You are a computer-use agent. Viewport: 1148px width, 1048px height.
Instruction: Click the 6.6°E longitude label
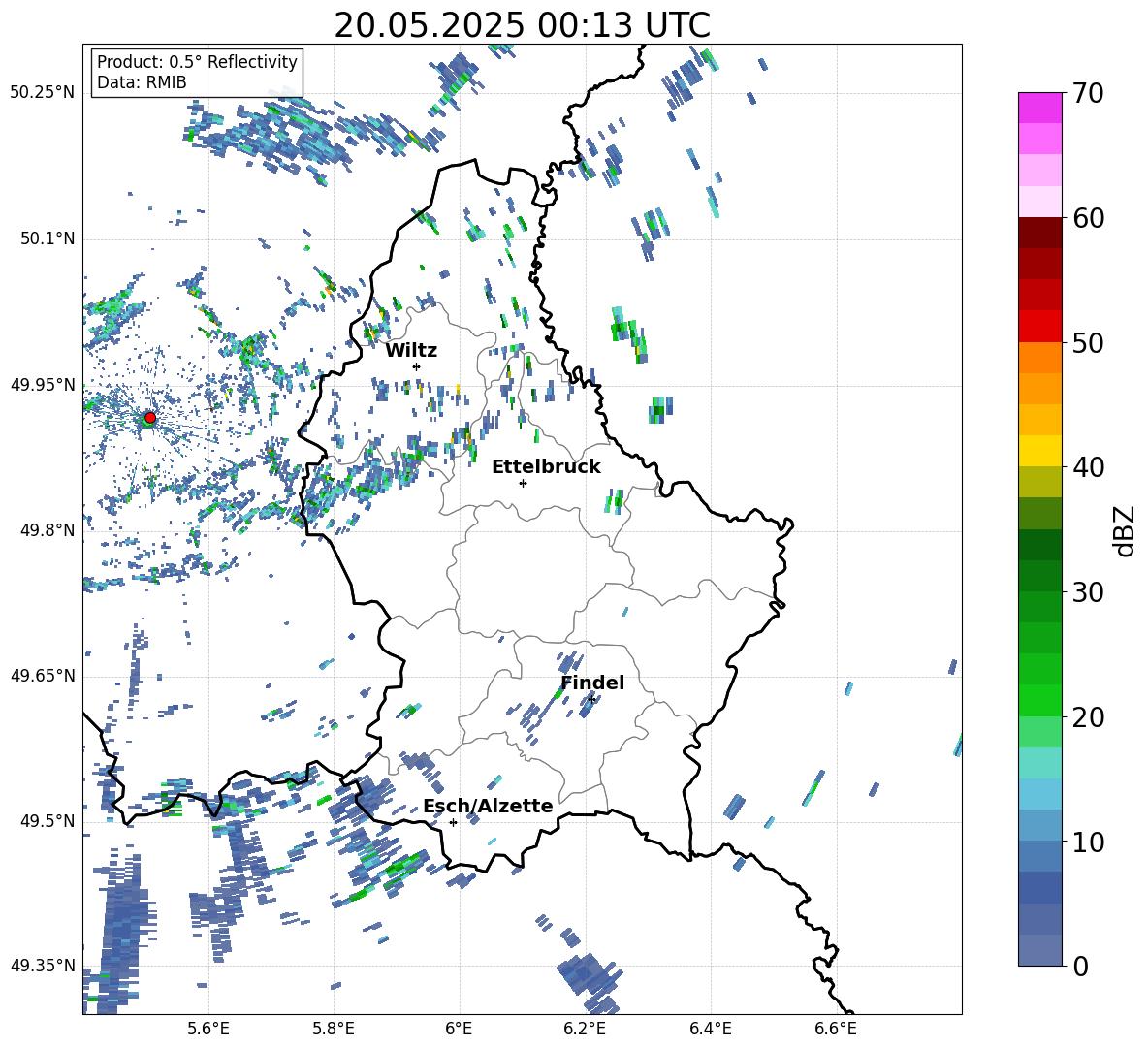point(836,1029)
